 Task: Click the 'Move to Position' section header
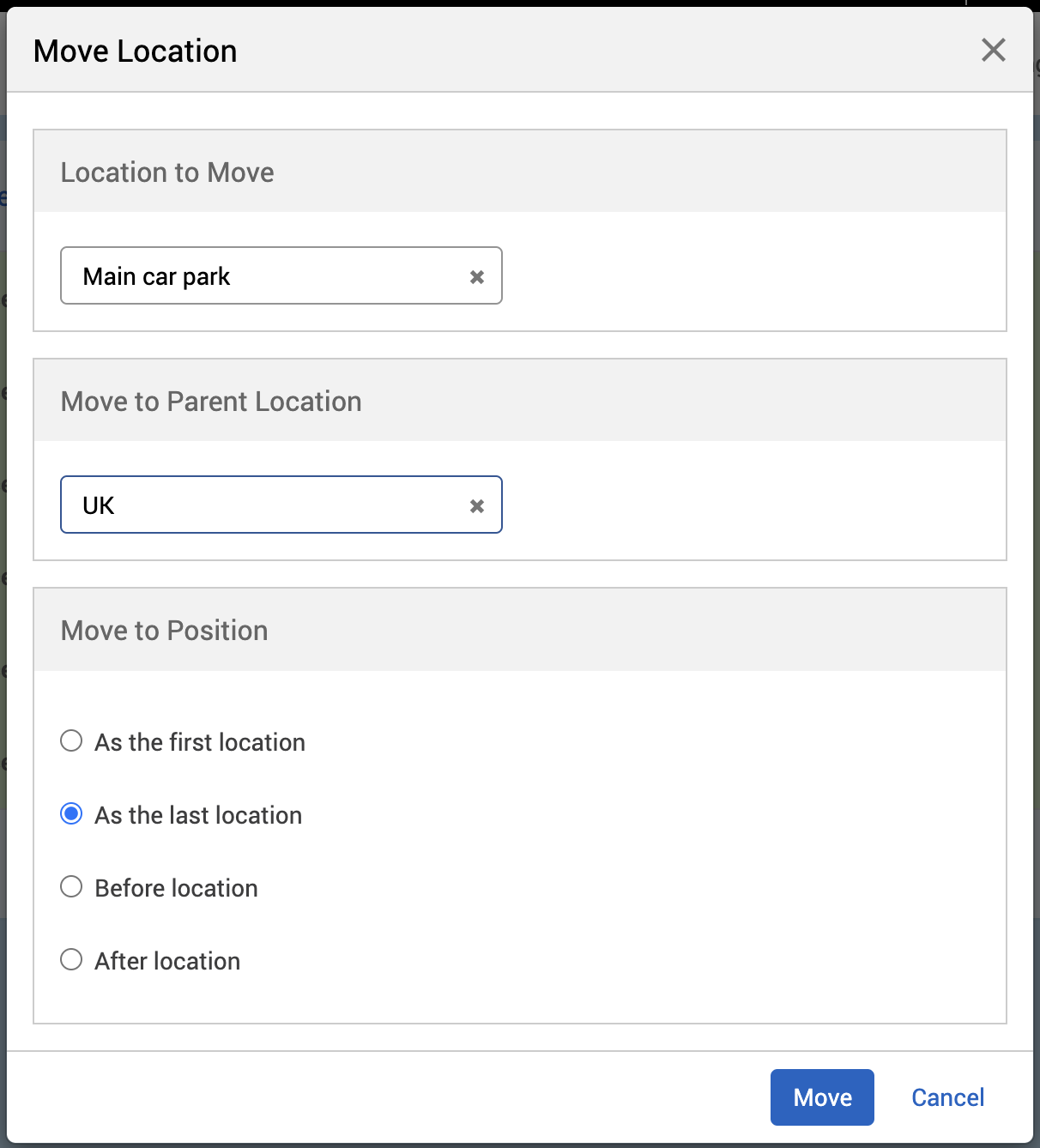coord(164,631)
